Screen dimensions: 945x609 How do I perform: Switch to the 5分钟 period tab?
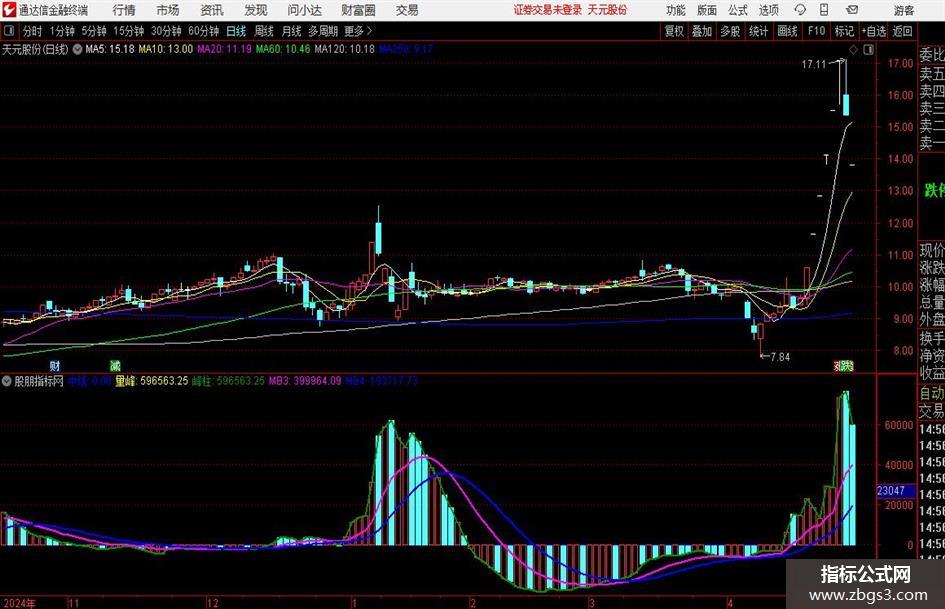[94, 31]
